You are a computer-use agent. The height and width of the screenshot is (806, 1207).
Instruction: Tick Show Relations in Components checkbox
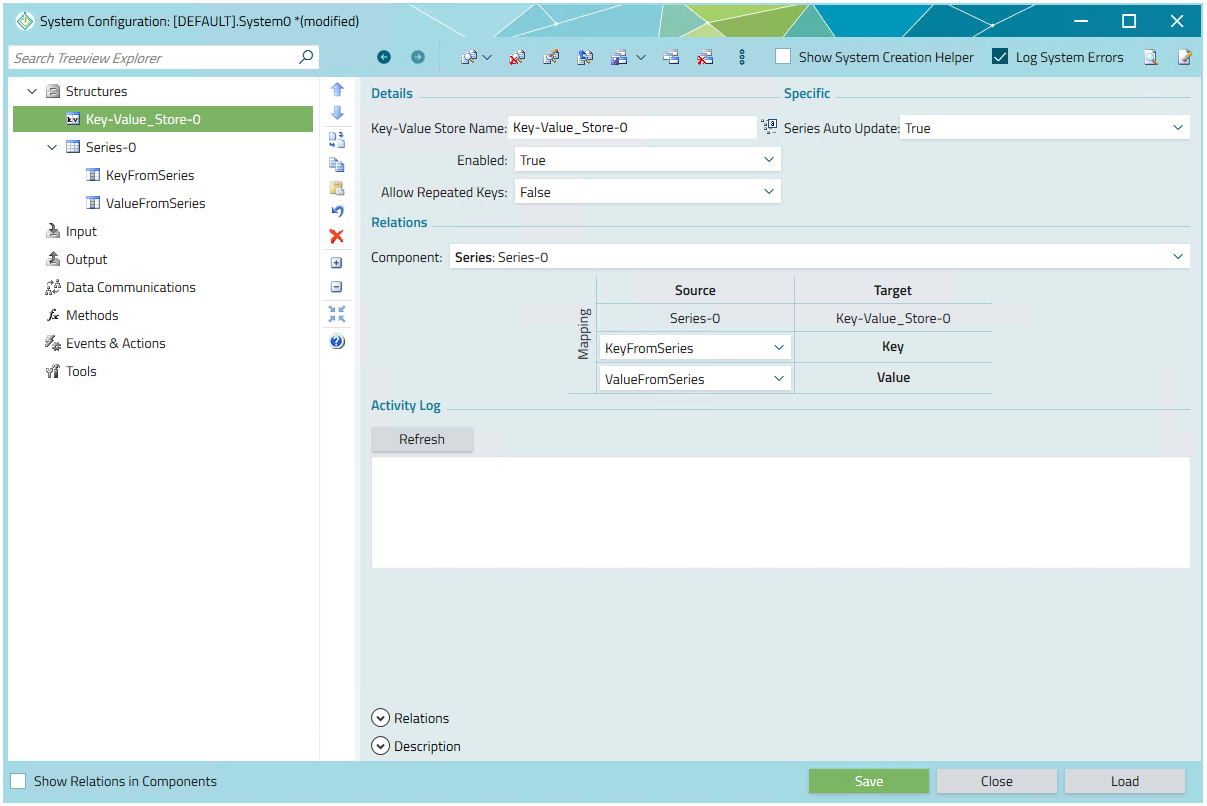(x=18, y=781)
